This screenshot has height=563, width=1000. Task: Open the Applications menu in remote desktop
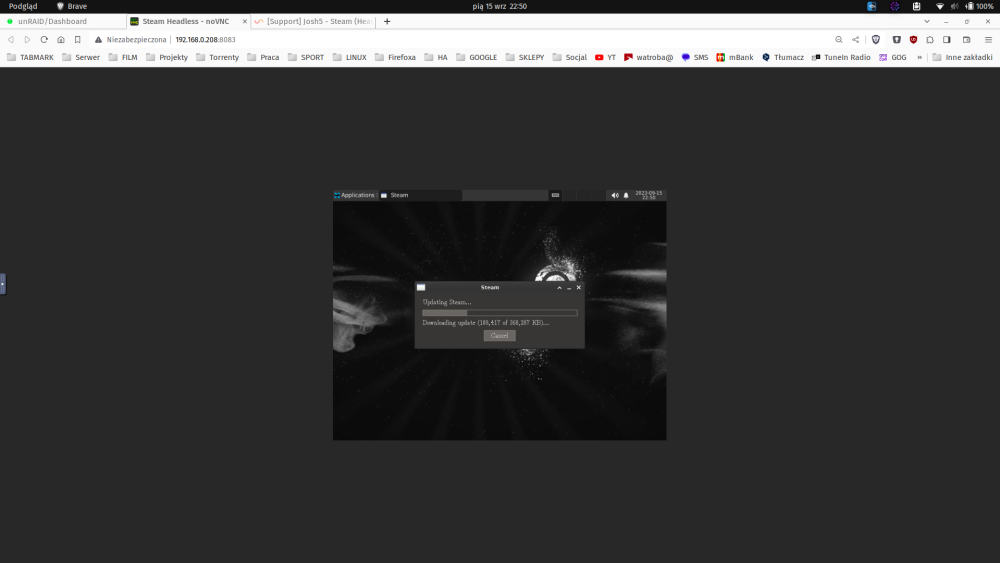point(355,195)
